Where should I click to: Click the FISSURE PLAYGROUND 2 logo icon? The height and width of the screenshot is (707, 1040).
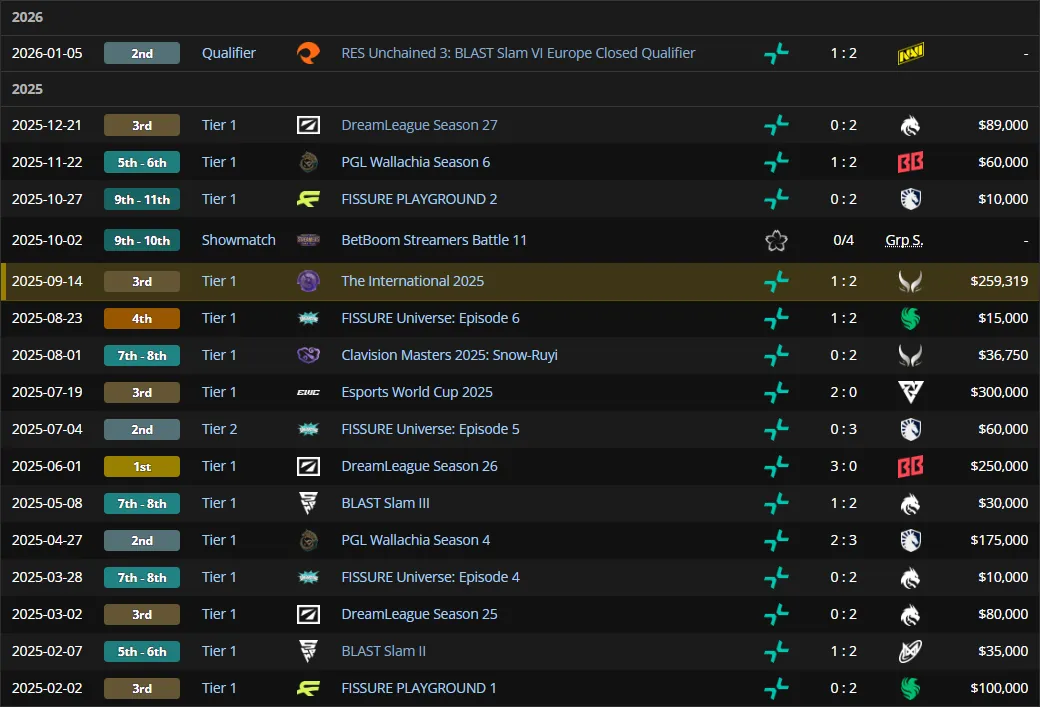(308, 199)
